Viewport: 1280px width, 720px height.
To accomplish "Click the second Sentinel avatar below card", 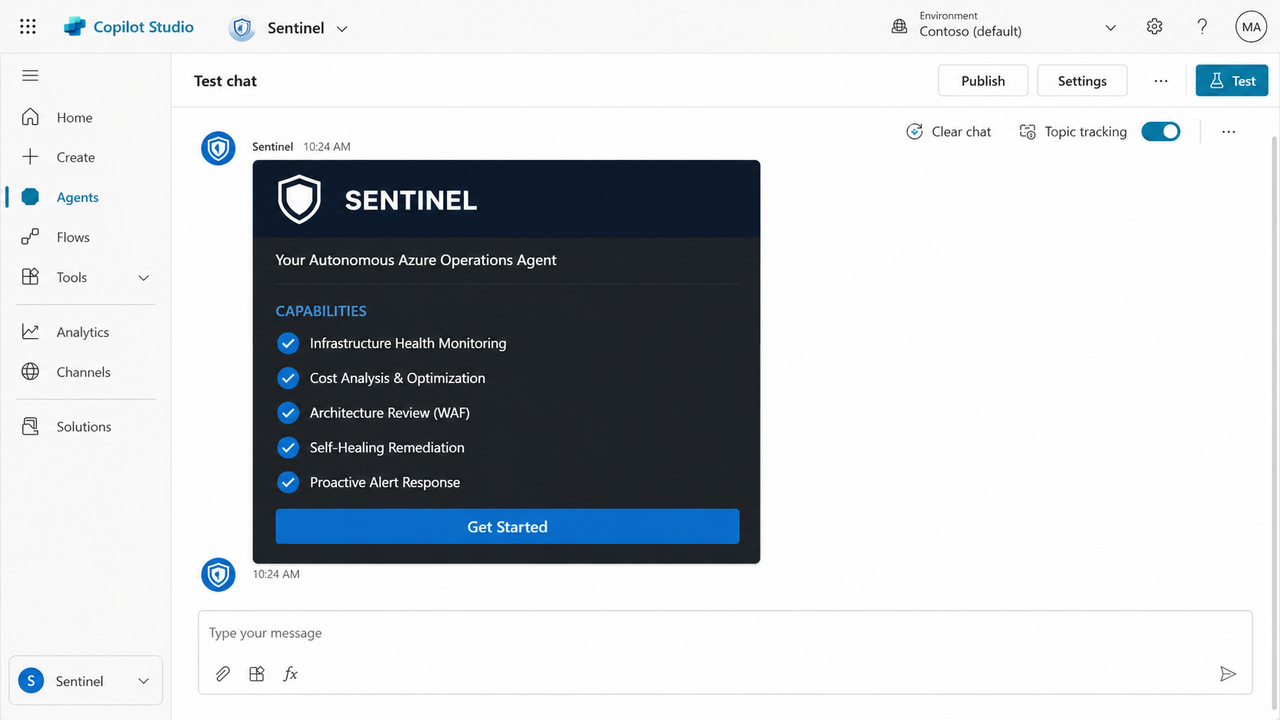I will 218,575.
